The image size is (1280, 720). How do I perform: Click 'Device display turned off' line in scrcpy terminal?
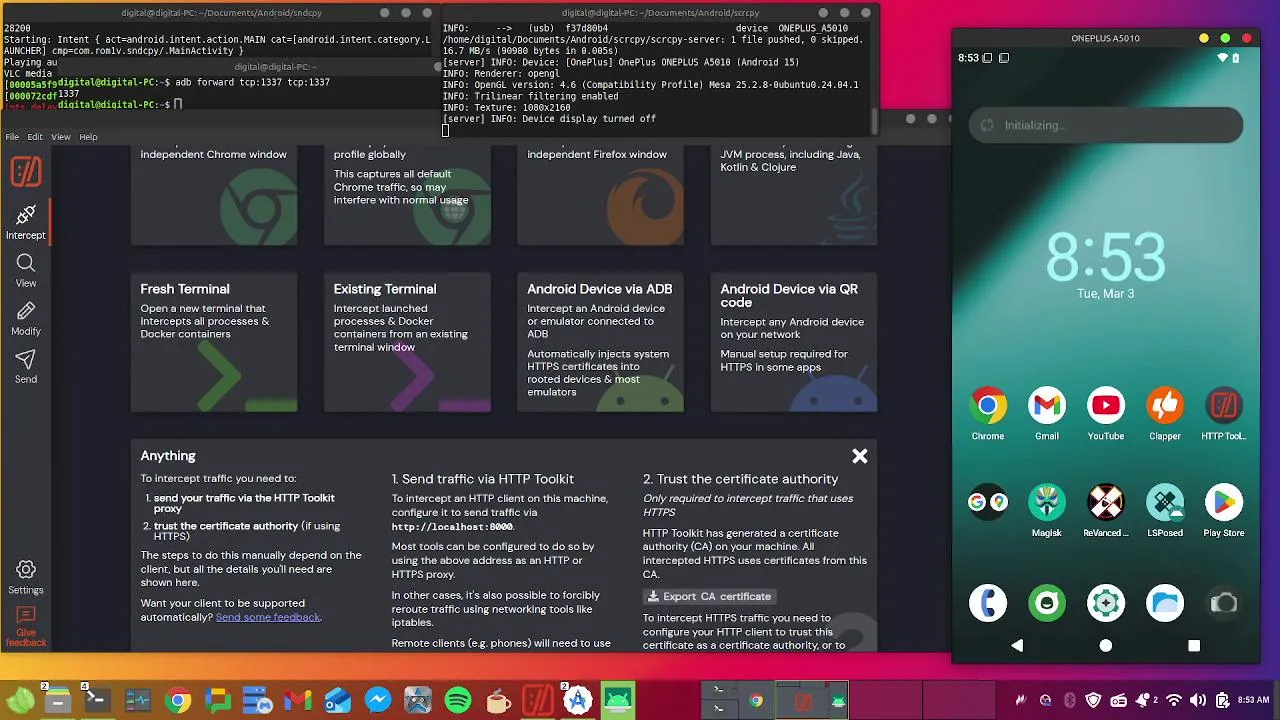(x=549, y=119)
